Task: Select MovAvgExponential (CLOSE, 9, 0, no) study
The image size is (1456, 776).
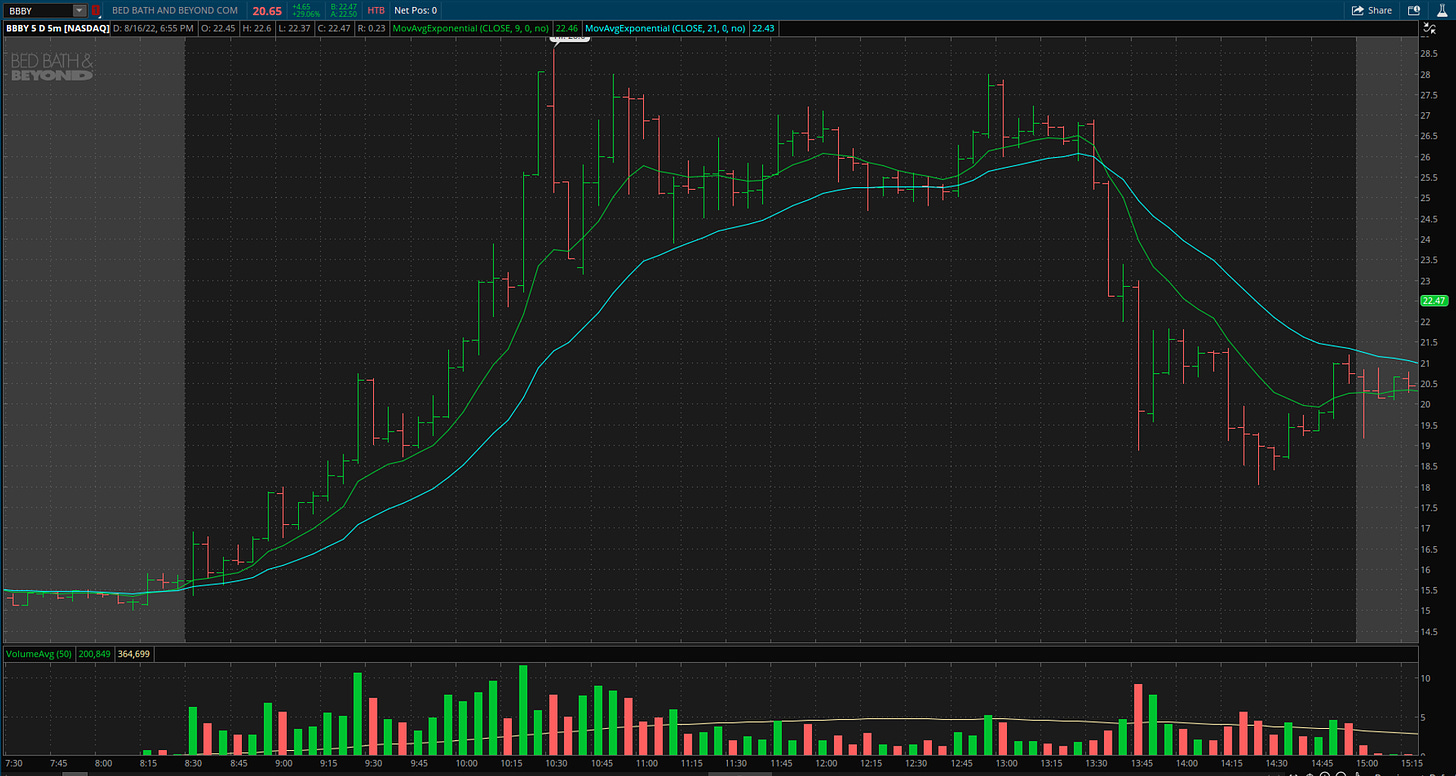Action: [470, 28]
